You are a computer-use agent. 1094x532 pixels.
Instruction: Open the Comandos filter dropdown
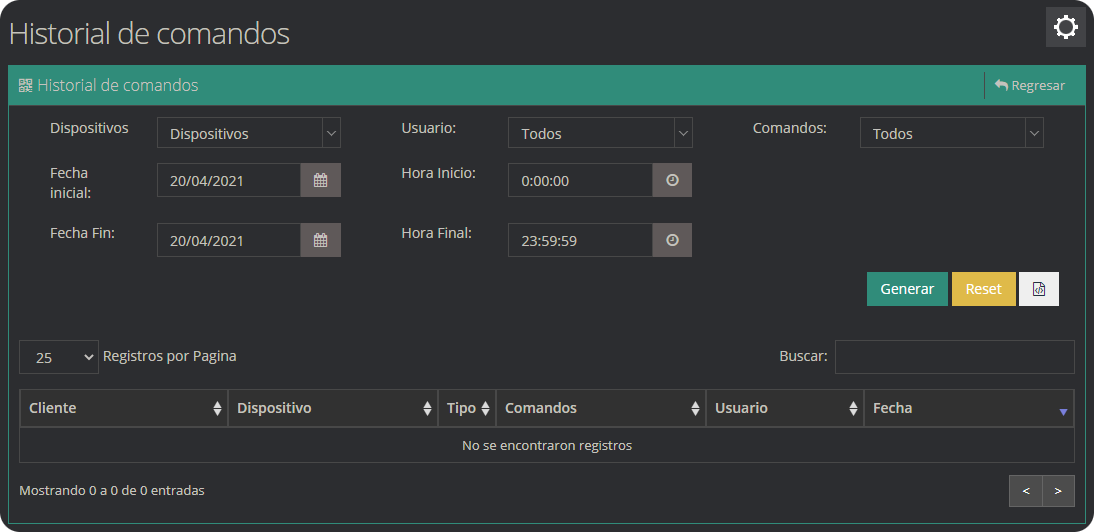pyautogui.click(x=951, y=133)
